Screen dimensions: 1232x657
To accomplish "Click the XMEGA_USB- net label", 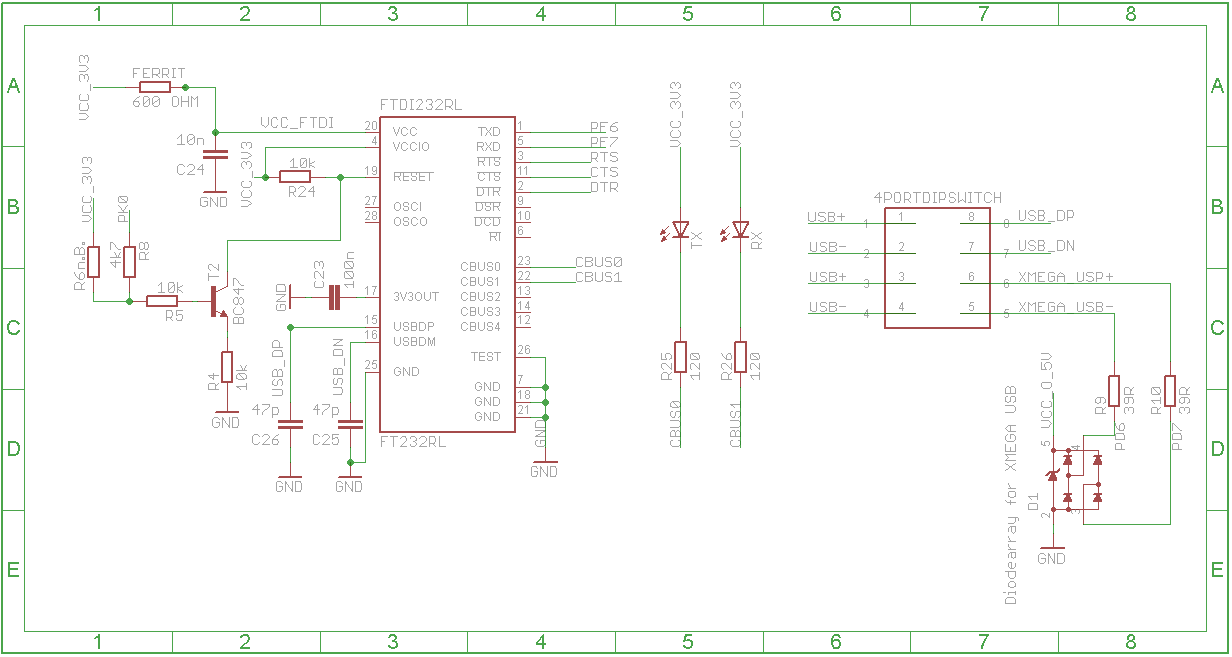I will 1065,306.
